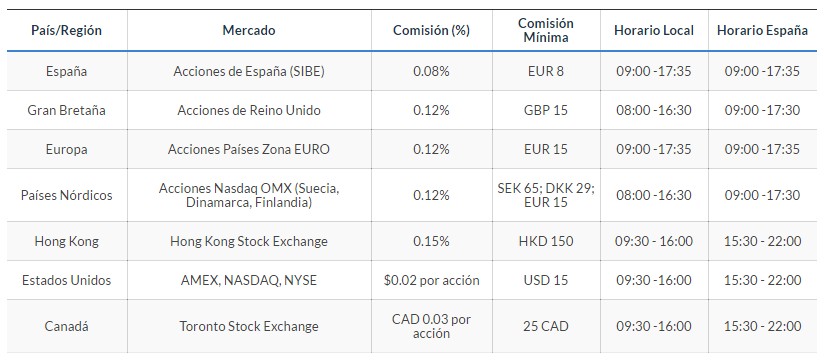
Task: Select the Hong Kong Stock Exchange cell
Action: [x=249, y=241]
